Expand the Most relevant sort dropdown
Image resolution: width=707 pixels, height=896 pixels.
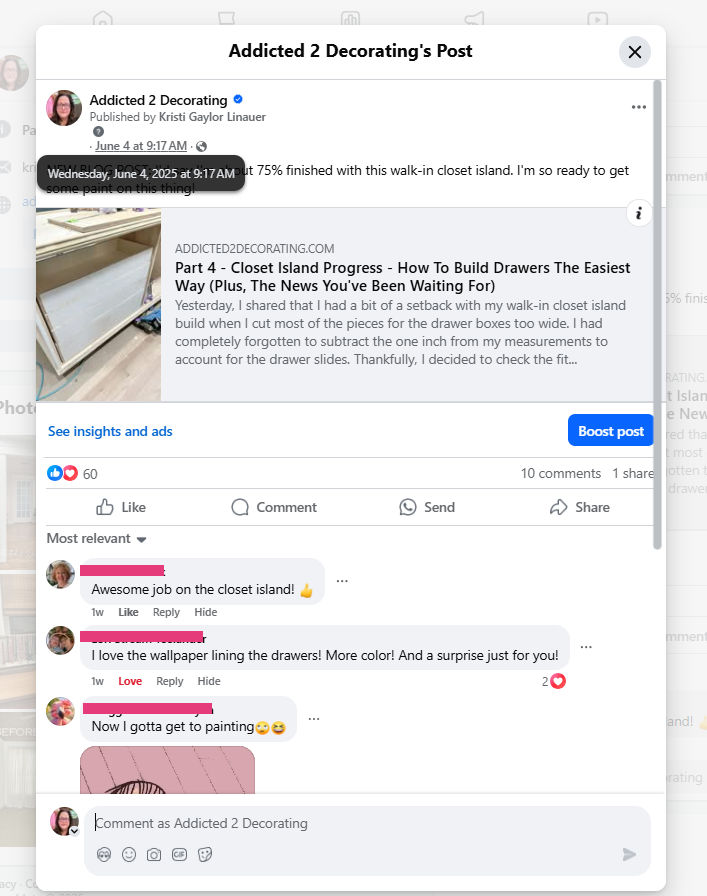[97, 538]
